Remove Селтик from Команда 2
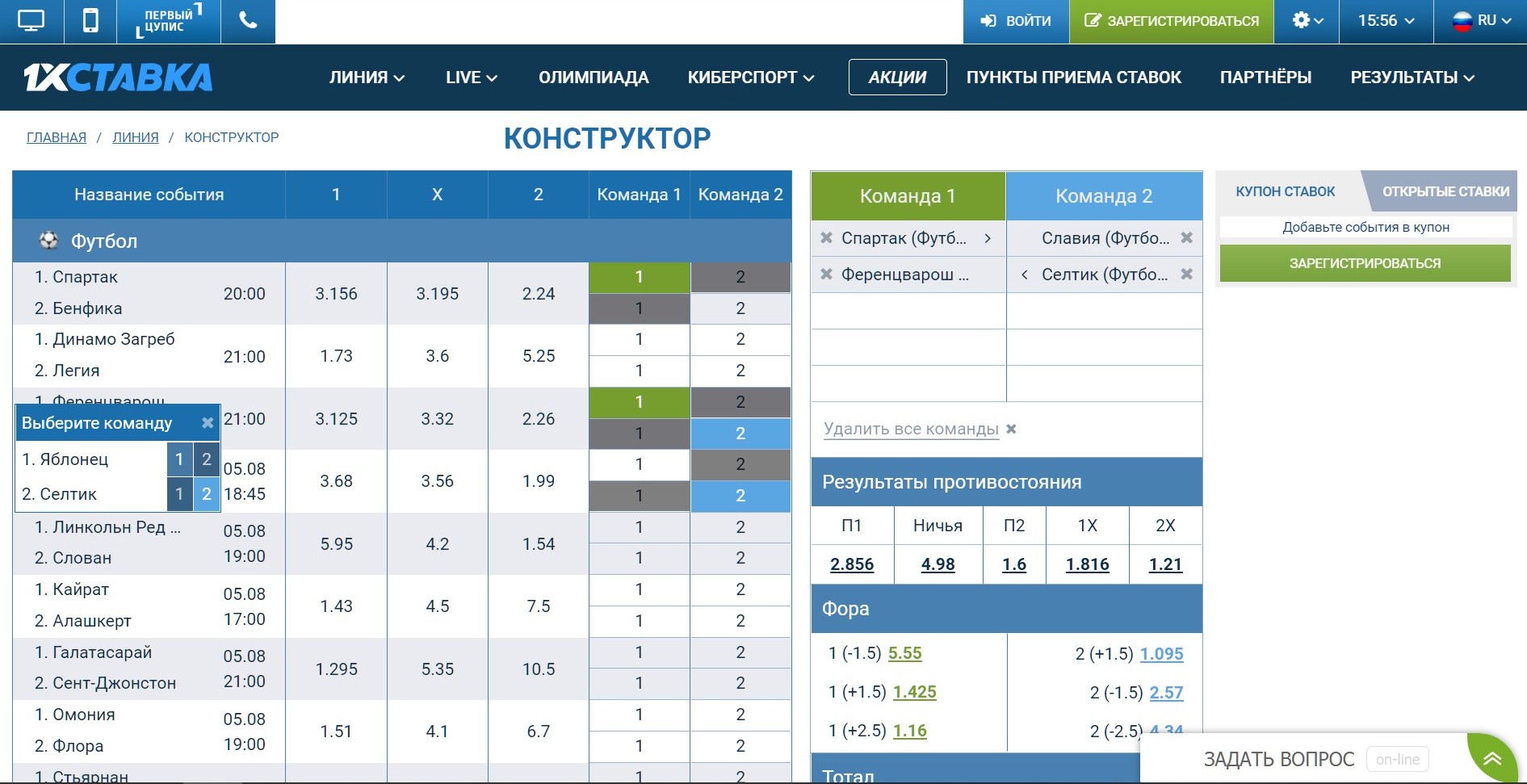 click(x=1186, y=275)
